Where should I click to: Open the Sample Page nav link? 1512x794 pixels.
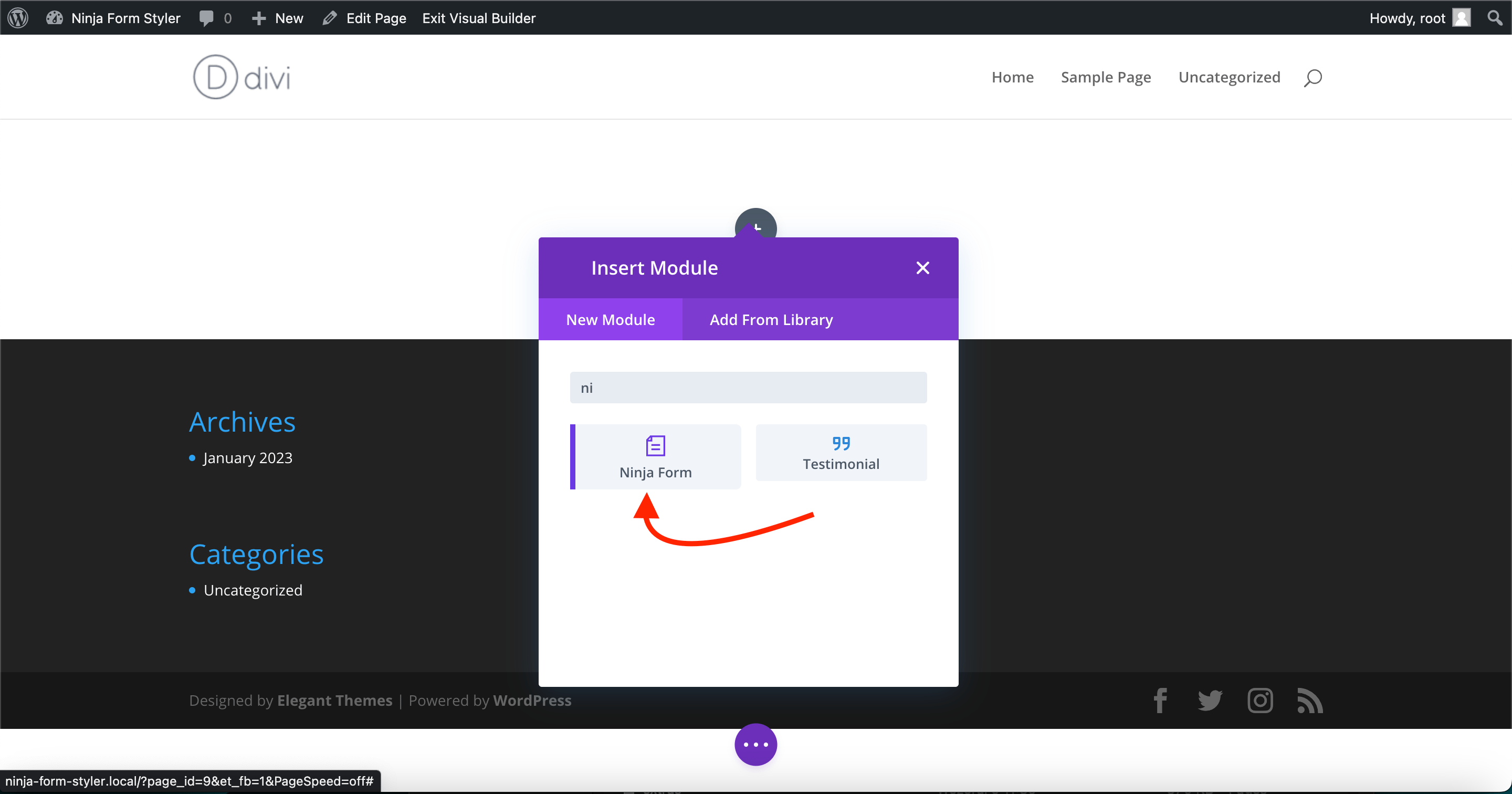[x=1106, y=77]
